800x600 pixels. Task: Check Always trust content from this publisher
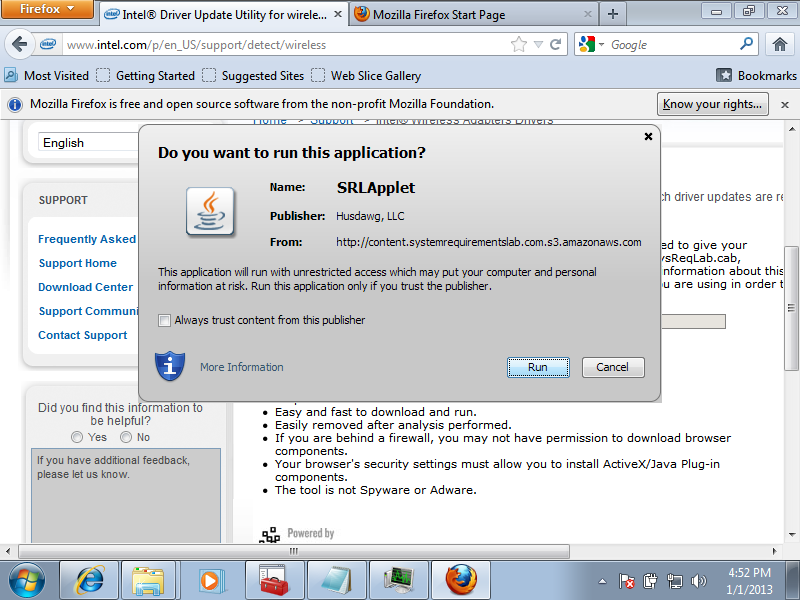pos(164,320)
